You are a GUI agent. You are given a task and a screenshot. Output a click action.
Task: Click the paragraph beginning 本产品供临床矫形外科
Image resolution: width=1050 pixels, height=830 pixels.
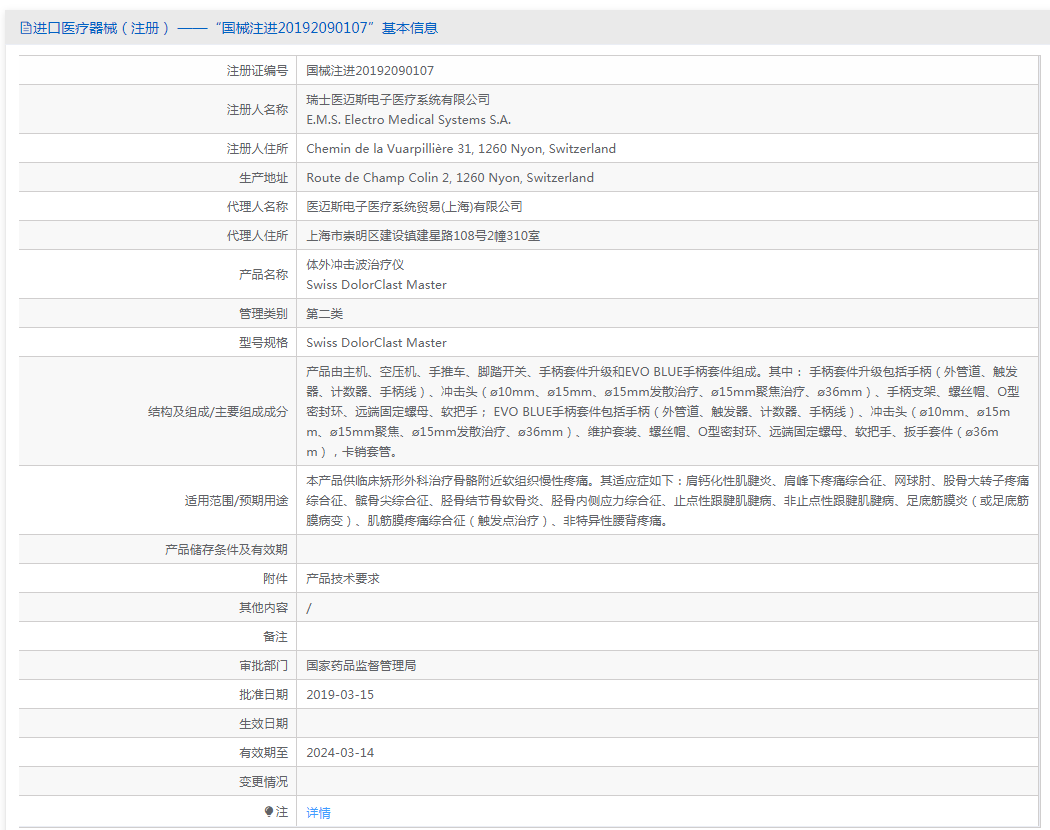coord(667,500)
